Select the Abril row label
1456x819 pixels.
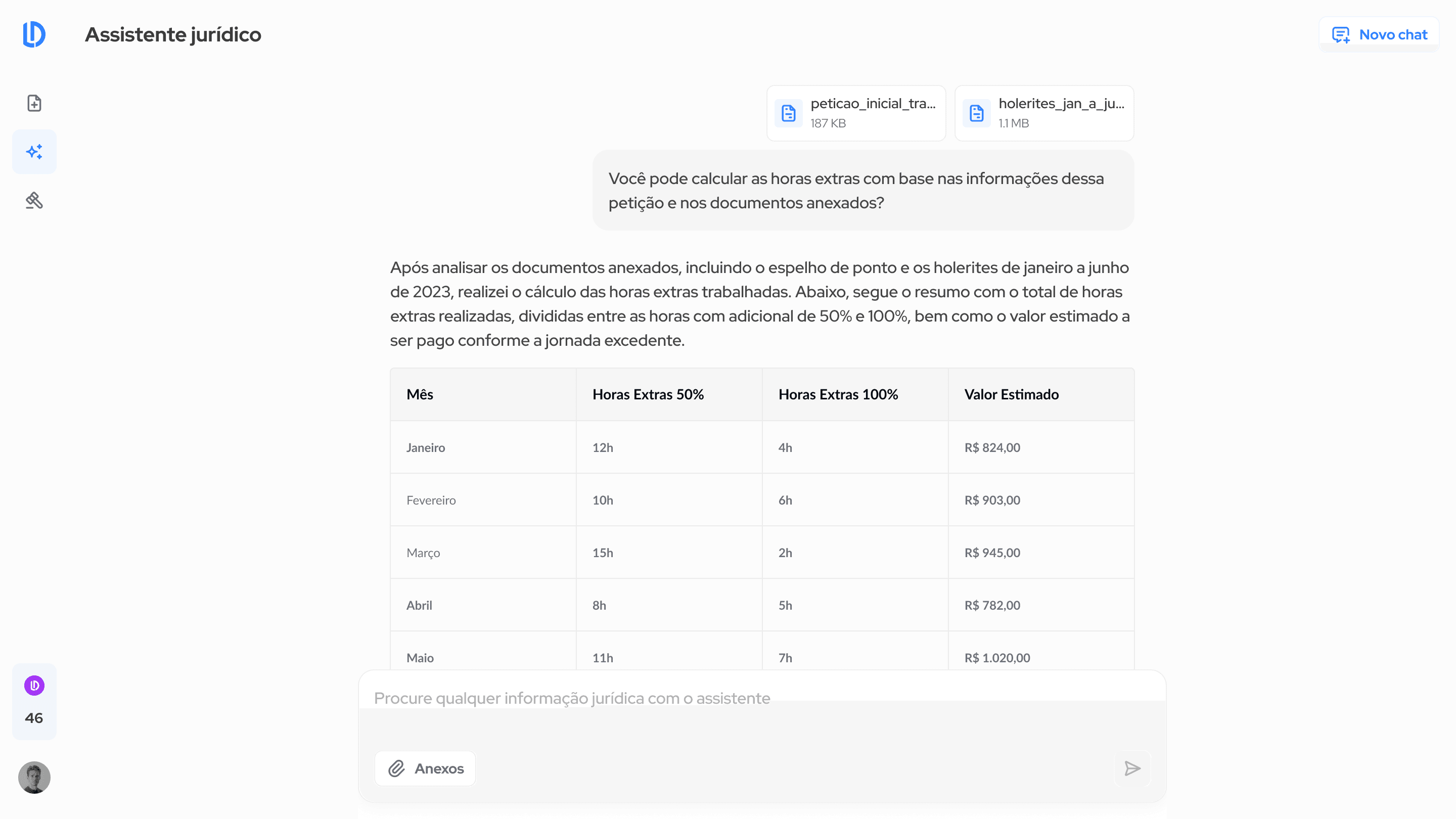(419, 605)
